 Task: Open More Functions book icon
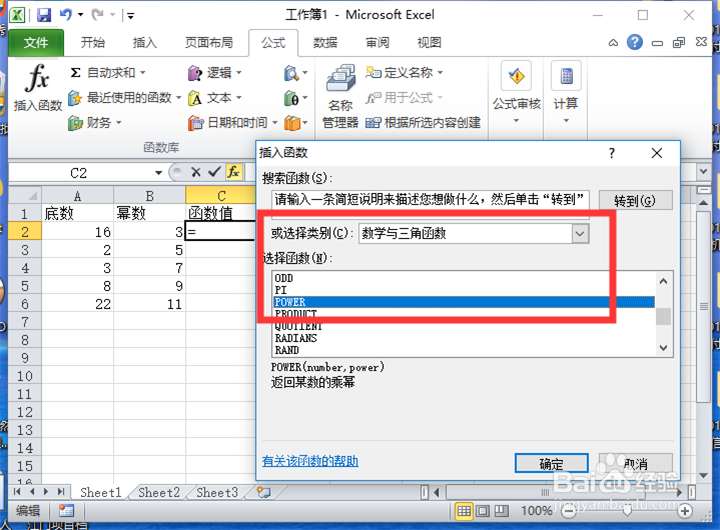pyautogui.click(x=295, y=123)
